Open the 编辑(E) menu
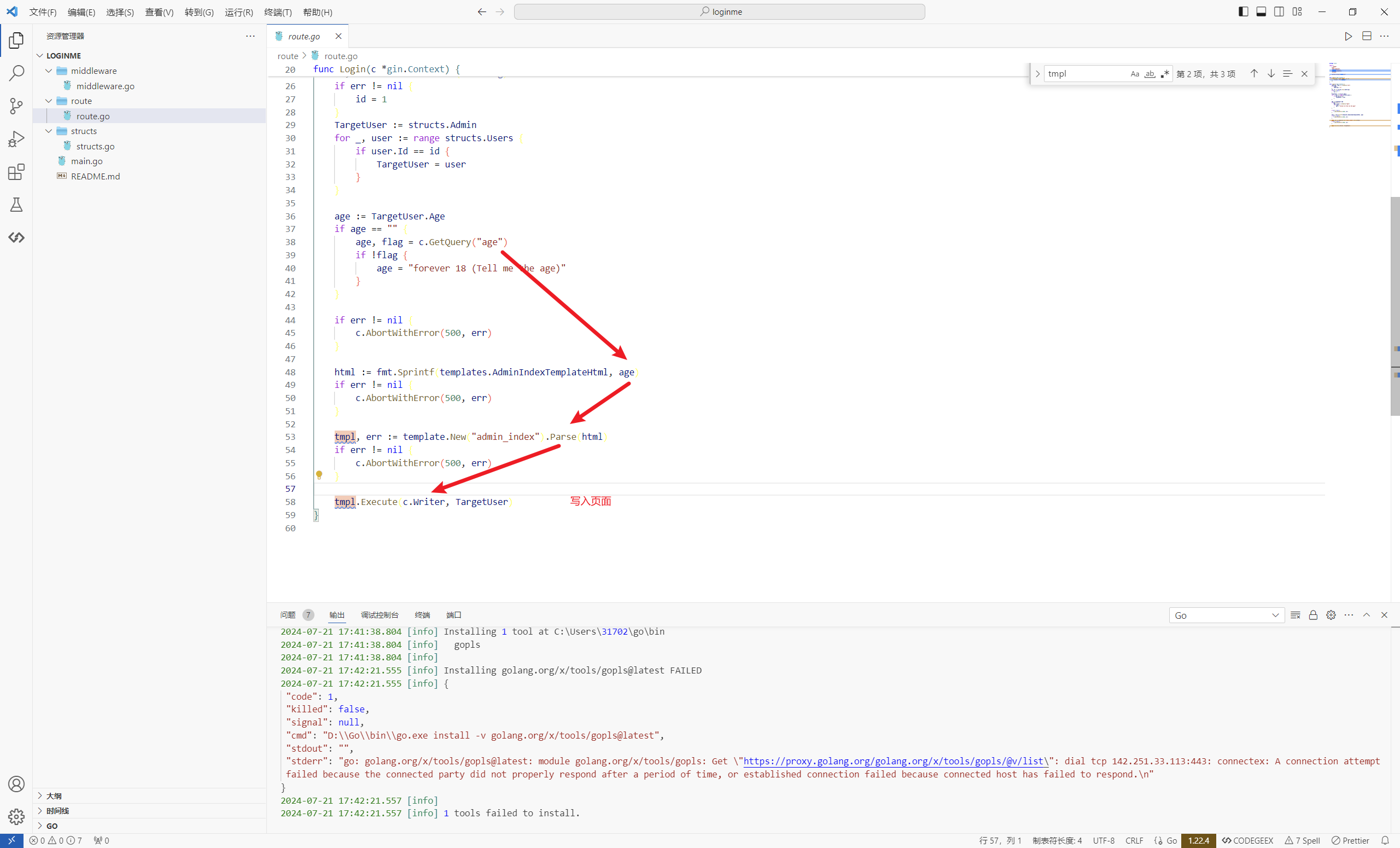 [81, 12]
